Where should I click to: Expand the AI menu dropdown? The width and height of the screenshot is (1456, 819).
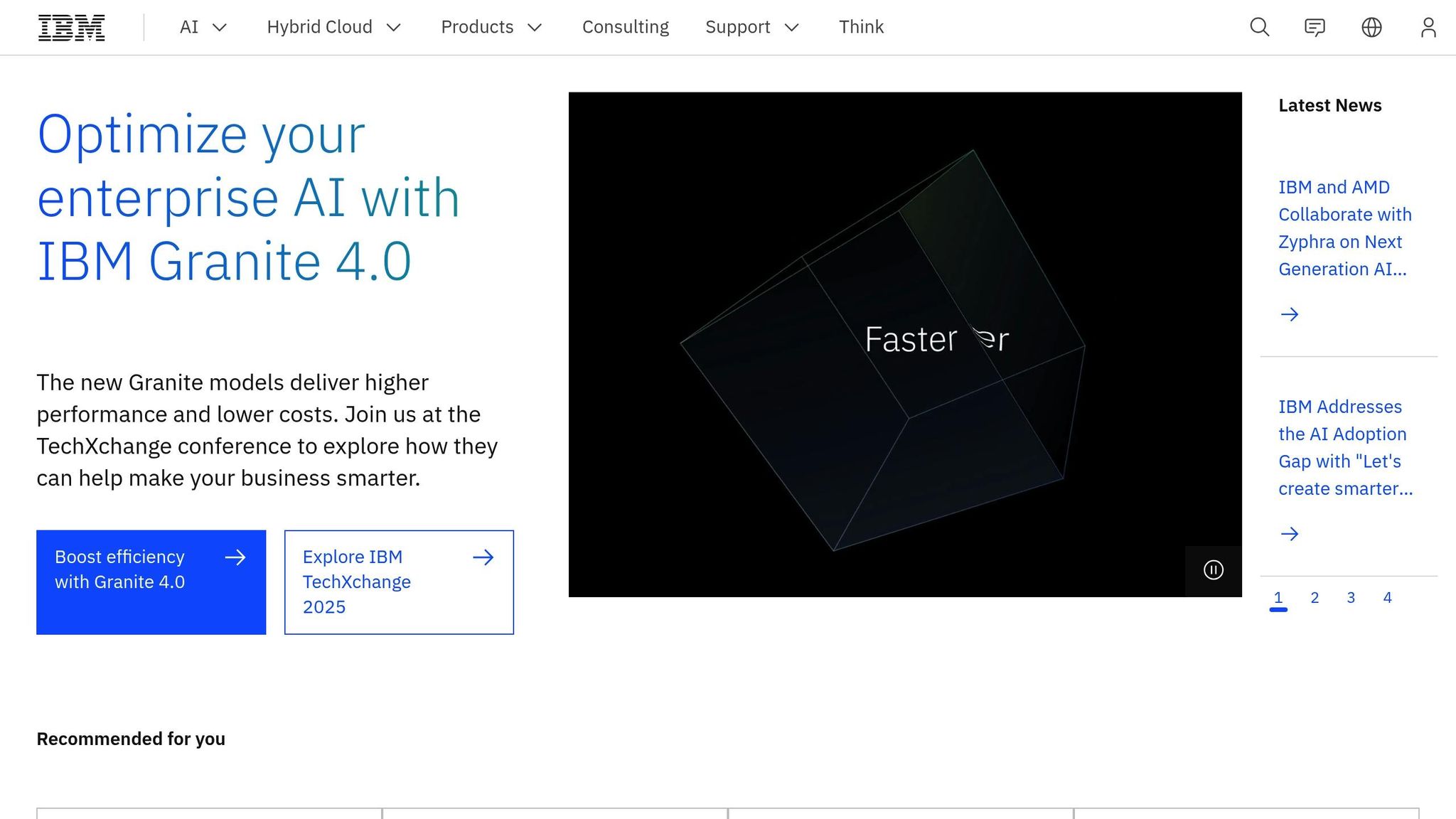[x=203, y=27]
